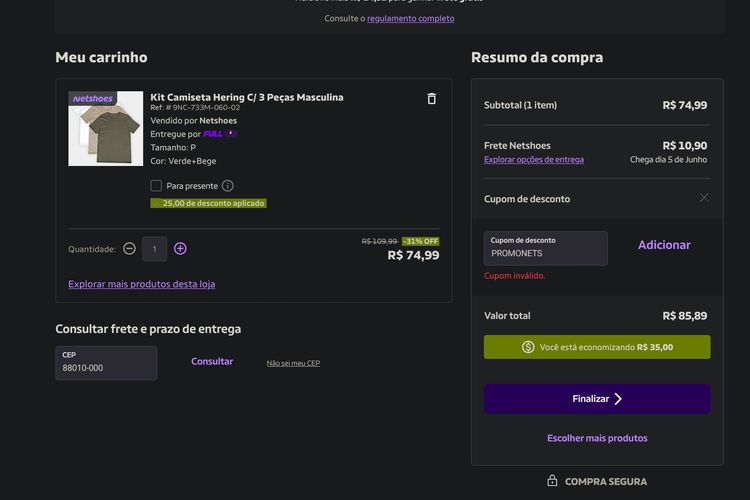Click the FULL delivery badge
The width and height of the screenshot is (750, 500).
(220, 134)
